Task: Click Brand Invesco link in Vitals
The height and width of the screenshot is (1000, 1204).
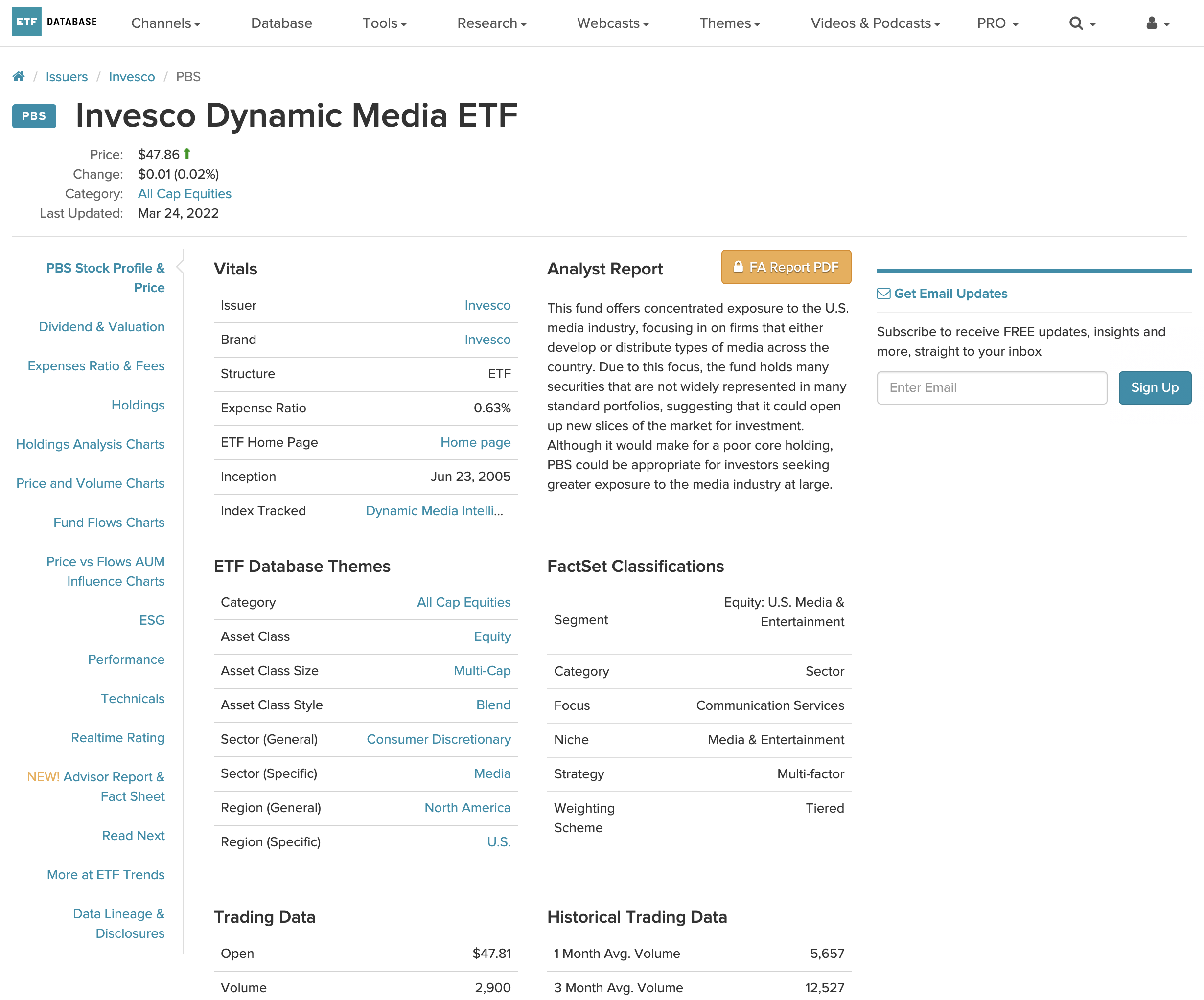Action: click(x=487, y=340)
